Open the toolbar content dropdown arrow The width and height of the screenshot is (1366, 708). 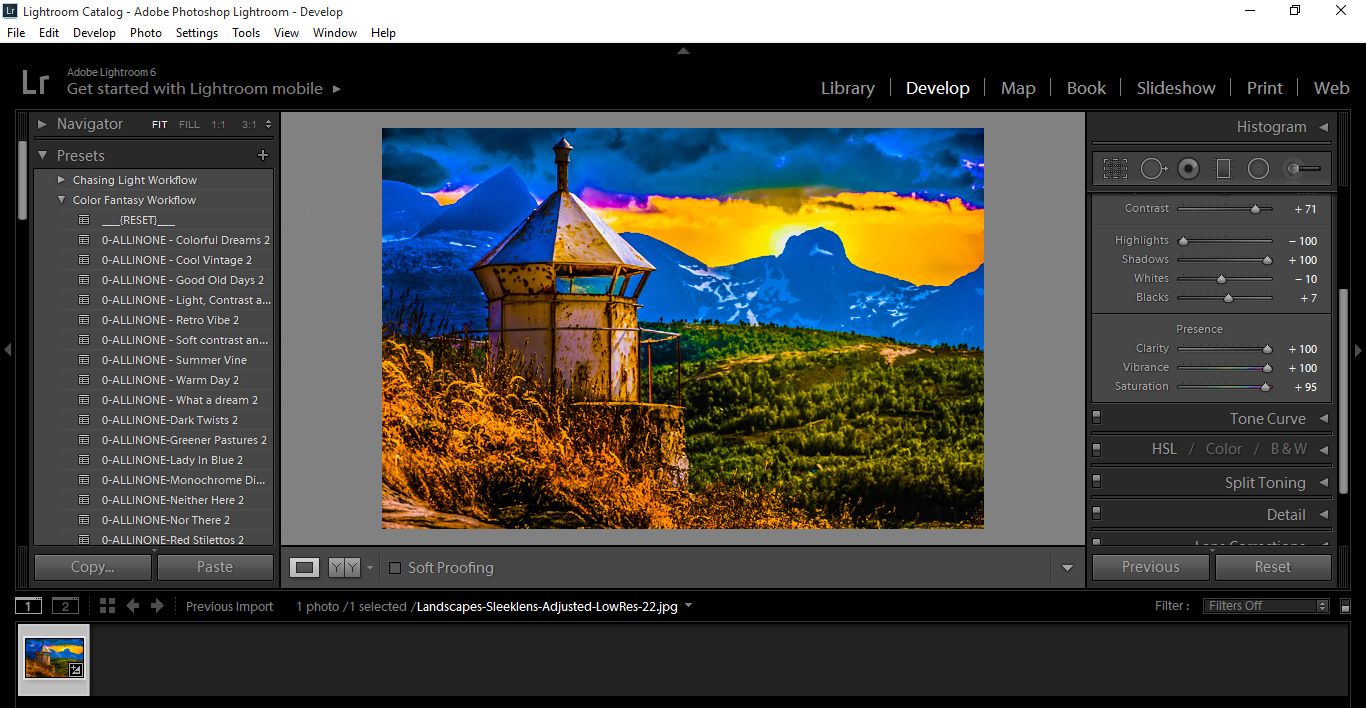pyautogui.click(x=1067, y=568)
